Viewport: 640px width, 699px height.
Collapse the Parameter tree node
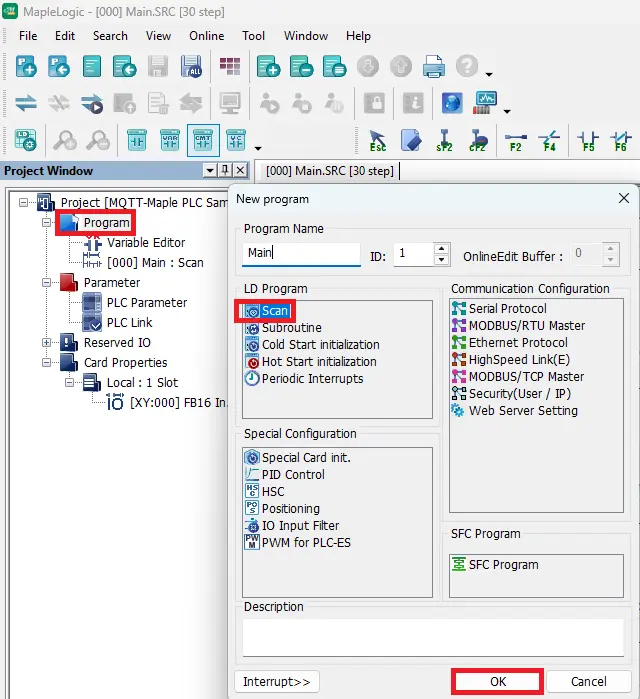point(46,283)
